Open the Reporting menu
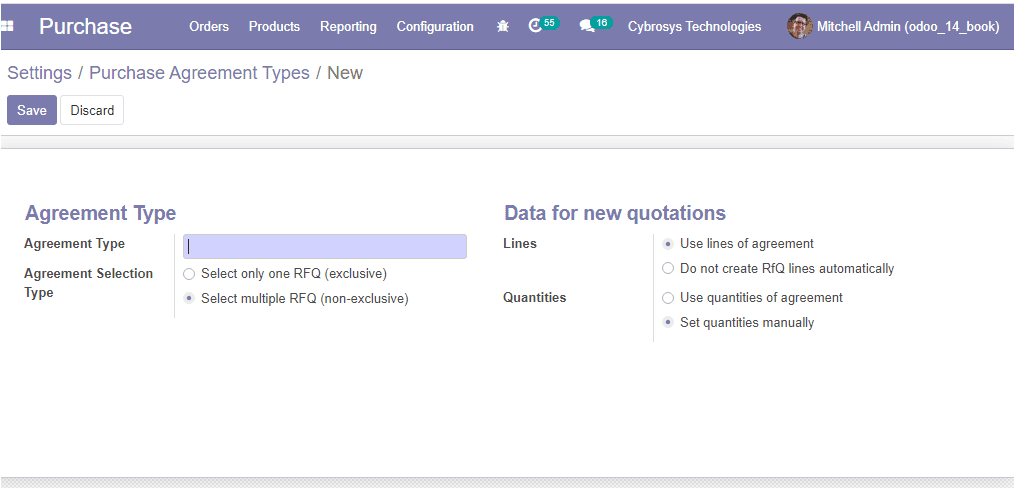 pyautogui.click(x=348, y=27)
